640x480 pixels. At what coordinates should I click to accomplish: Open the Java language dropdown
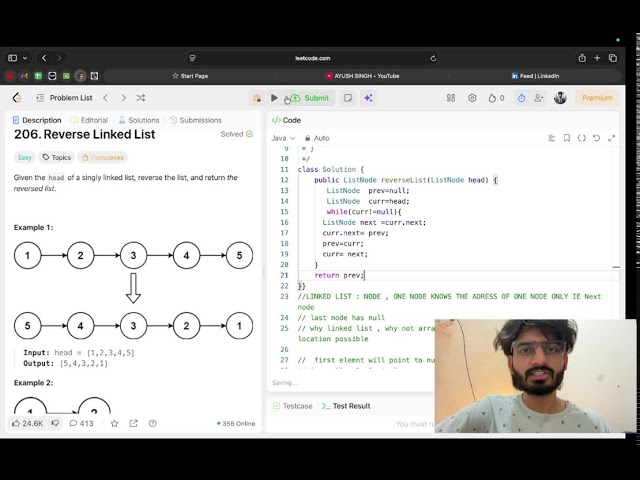pyautogui.click(x=283, y=138)
